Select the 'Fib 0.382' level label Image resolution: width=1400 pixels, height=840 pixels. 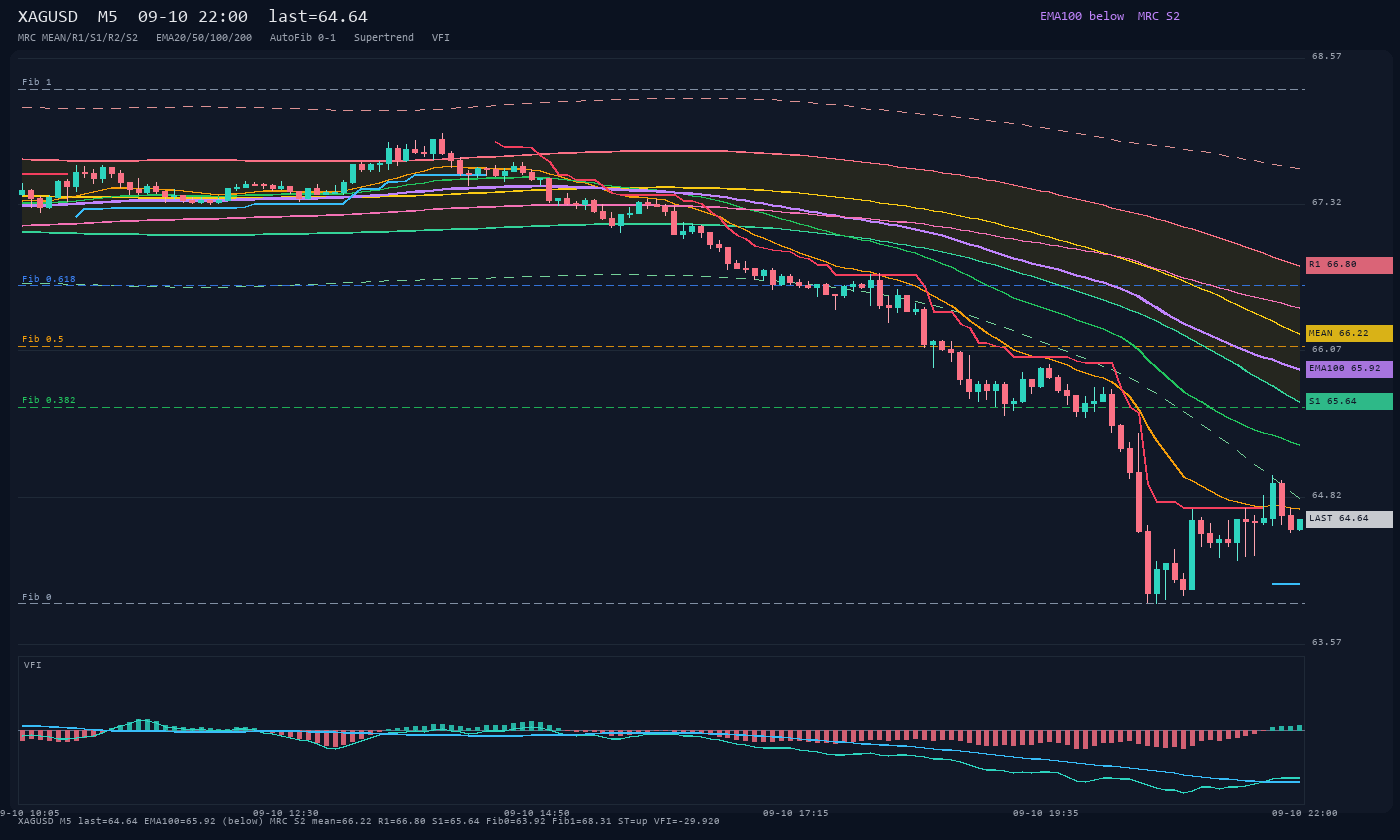click(49, 400)
